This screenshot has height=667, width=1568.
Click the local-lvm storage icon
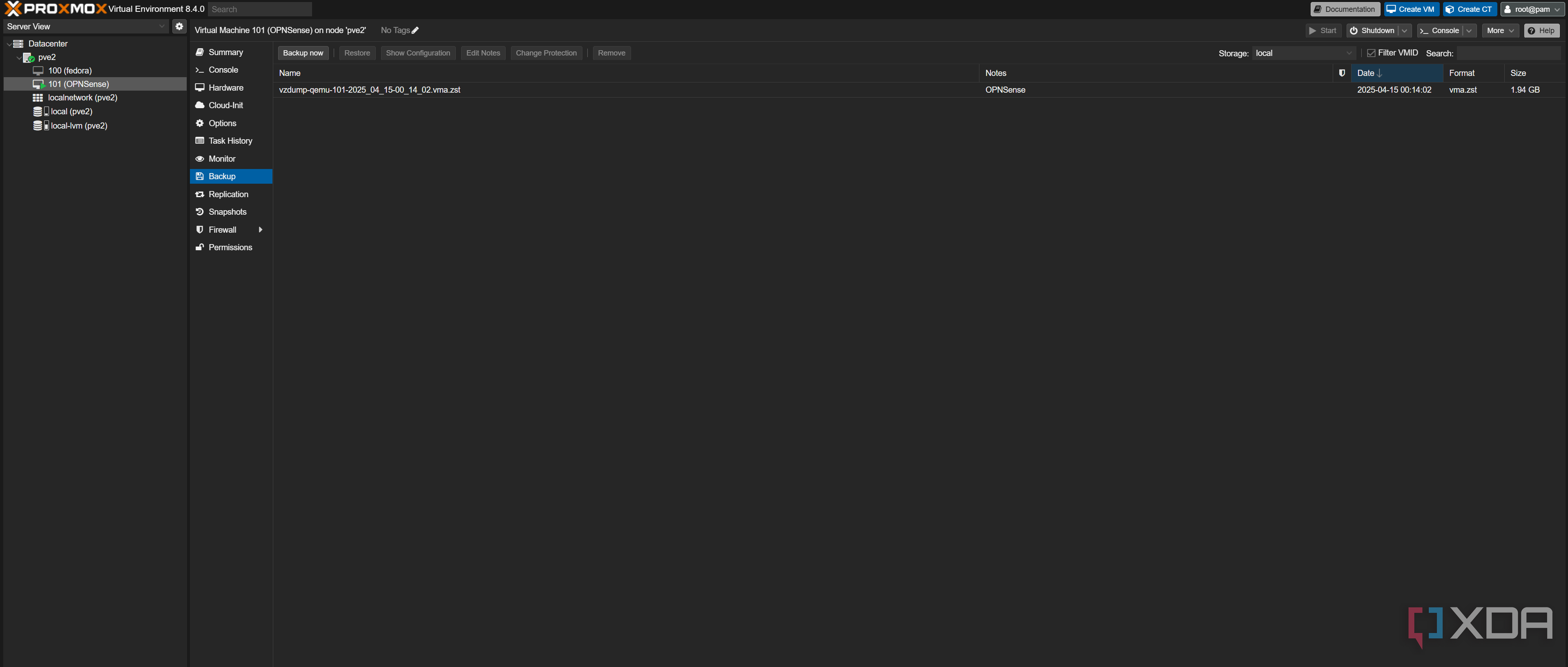point(41,125)
